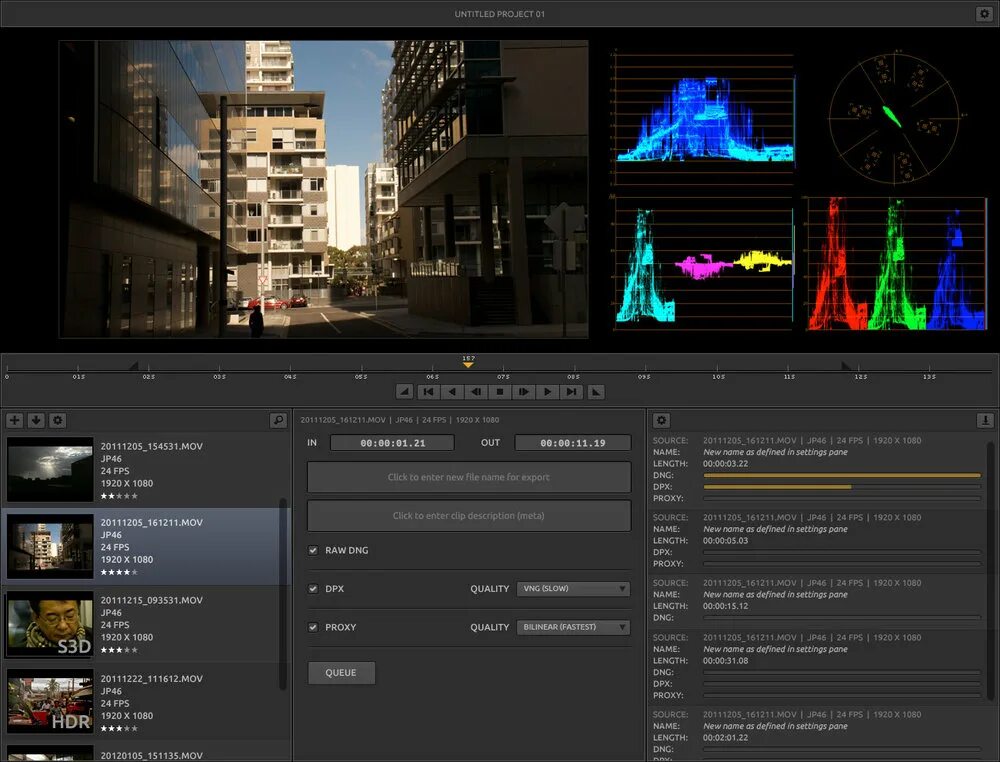Screen dimensions: 1000x762
Task: Click file name 20111222_111612.MOV
Action: 152,678
